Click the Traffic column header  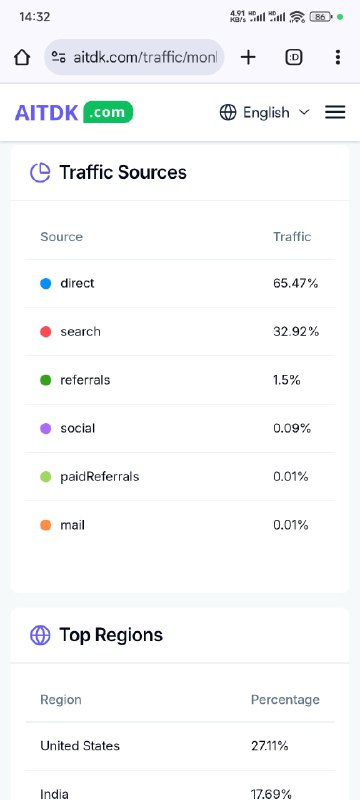coord(292,237)
